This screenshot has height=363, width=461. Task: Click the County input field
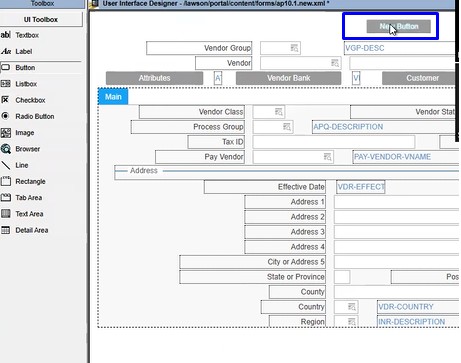coord(397,292)
